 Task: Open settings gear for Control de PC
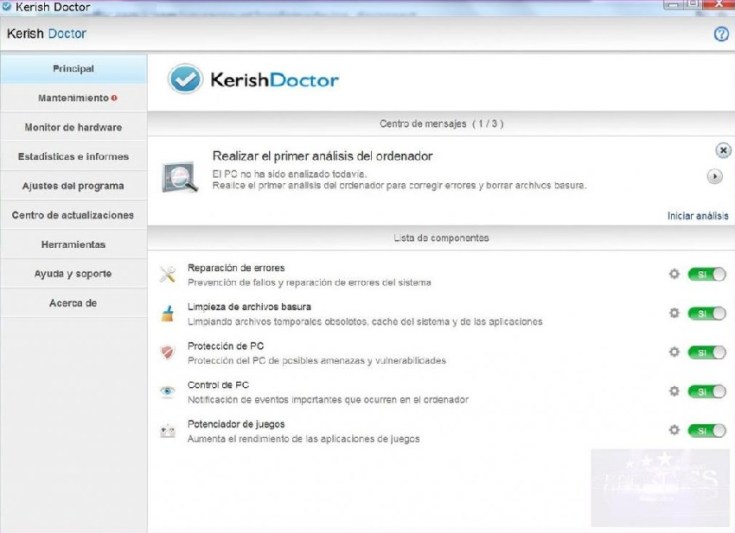pyautogui.click(x=674, y=391)
